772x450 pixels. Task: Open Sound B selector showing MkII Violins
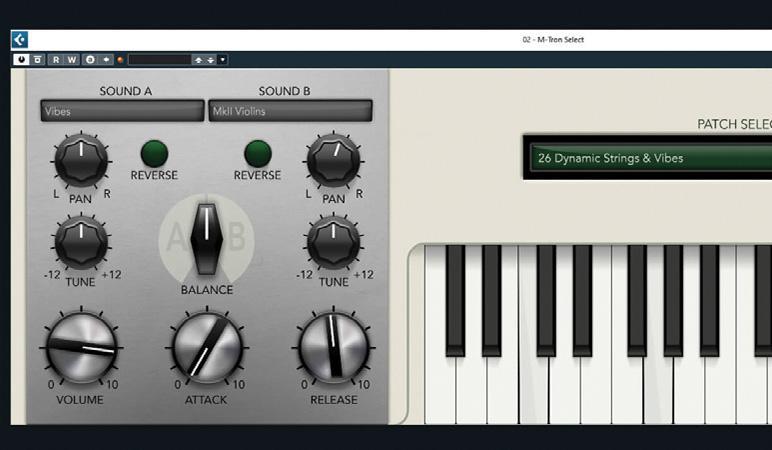click(x=290, y=111)
